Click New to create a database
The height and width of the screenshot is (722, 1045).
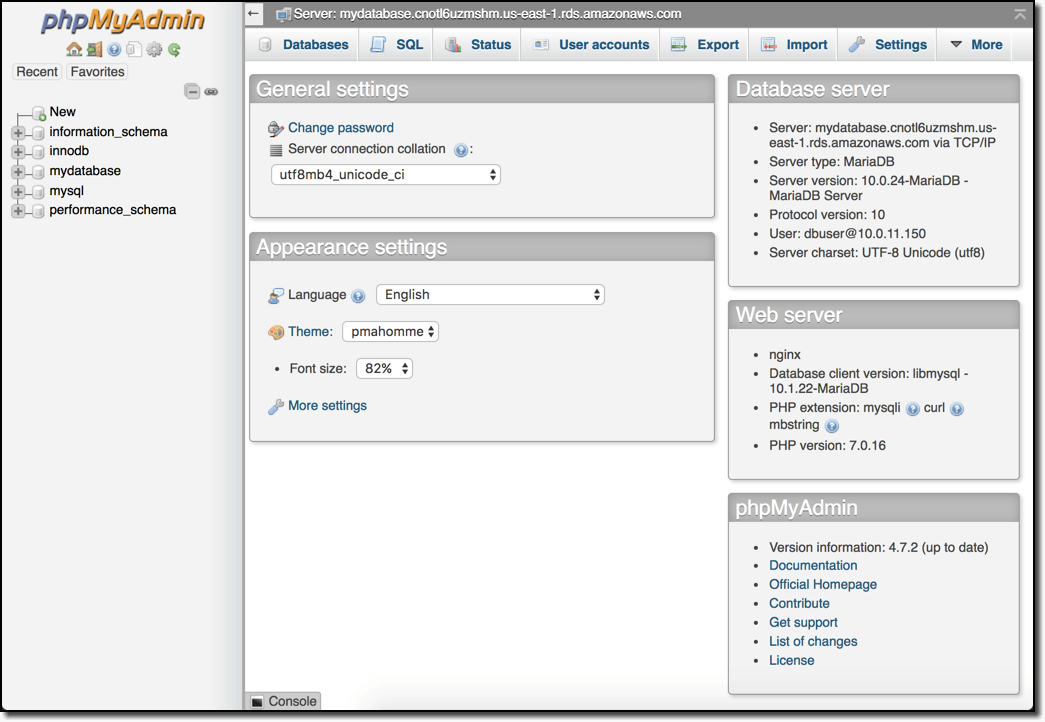pyautogui.click(x=62, y=111)
